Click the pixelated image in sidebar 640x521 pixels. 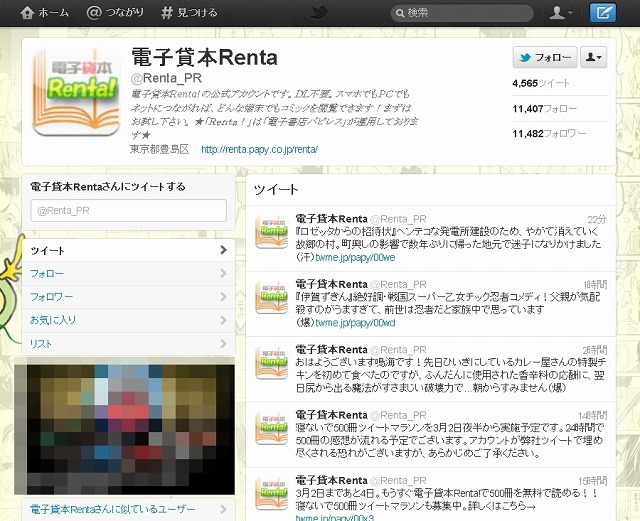coord(124,425)
